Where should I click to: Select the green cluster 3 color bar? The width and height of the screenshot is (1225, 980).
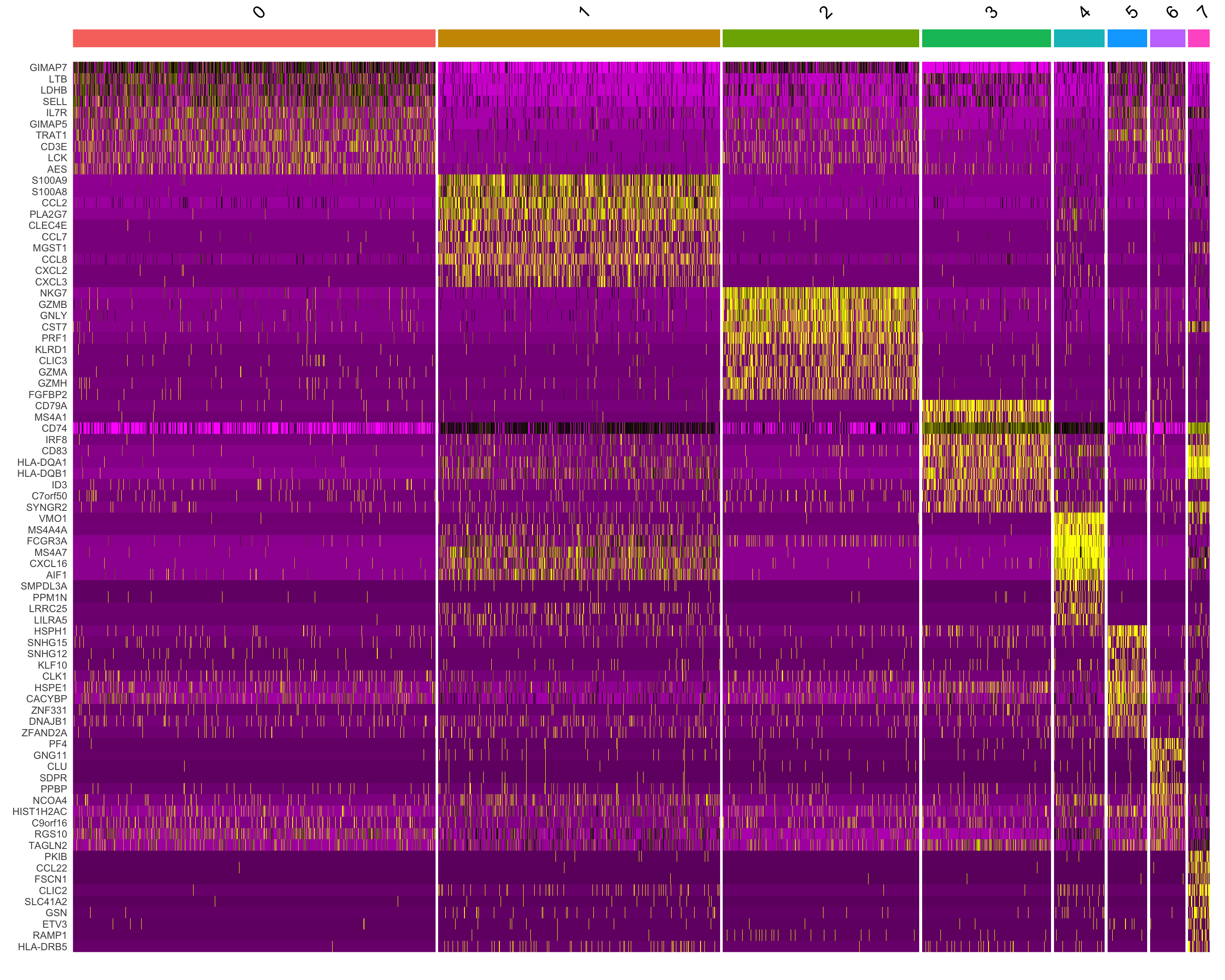click(986, 38)
